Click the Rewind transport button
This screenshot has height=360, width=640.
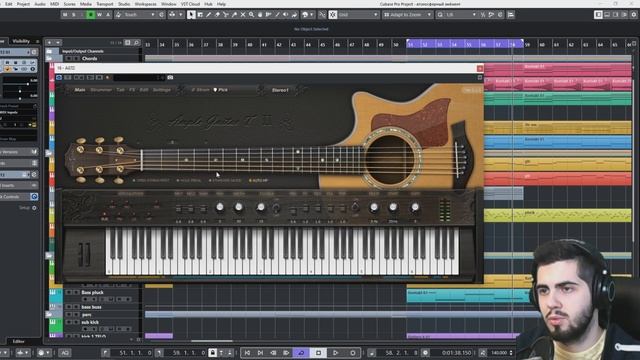click(x=273, y=353)
